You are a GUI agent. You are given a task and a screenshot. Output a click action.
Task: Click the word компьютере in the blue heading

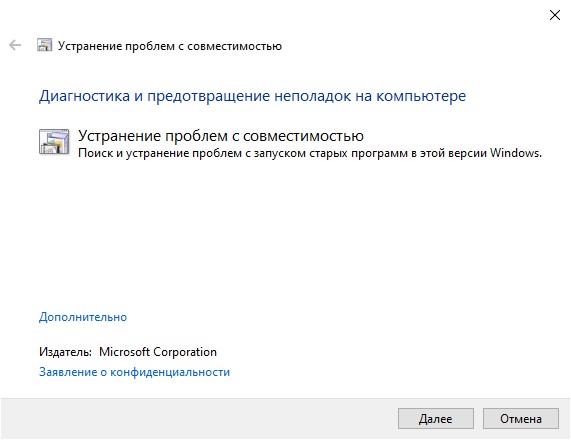coord(421,97)
